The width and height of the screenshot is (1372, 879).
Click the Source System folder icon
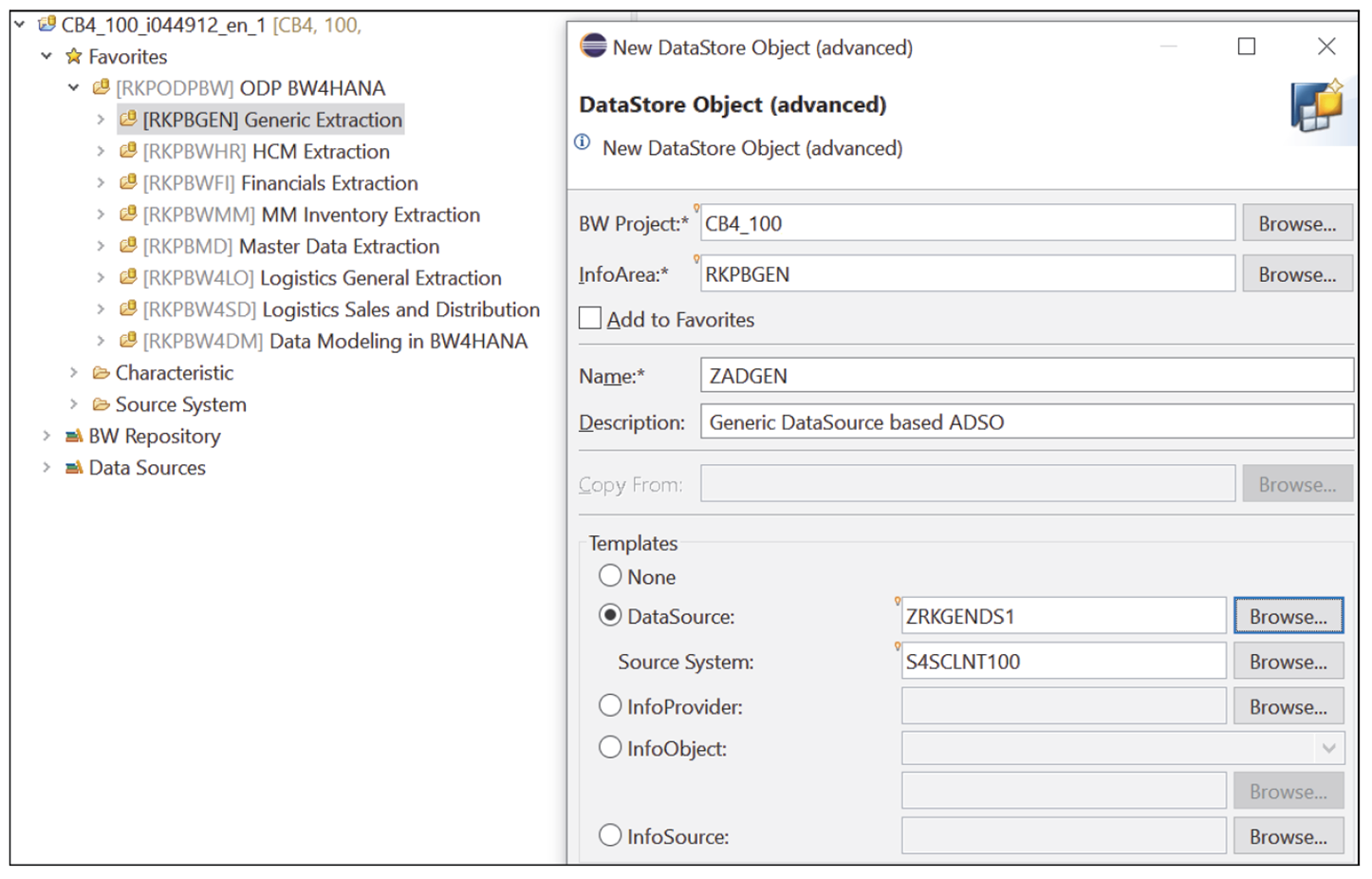[x=102, y=403]
